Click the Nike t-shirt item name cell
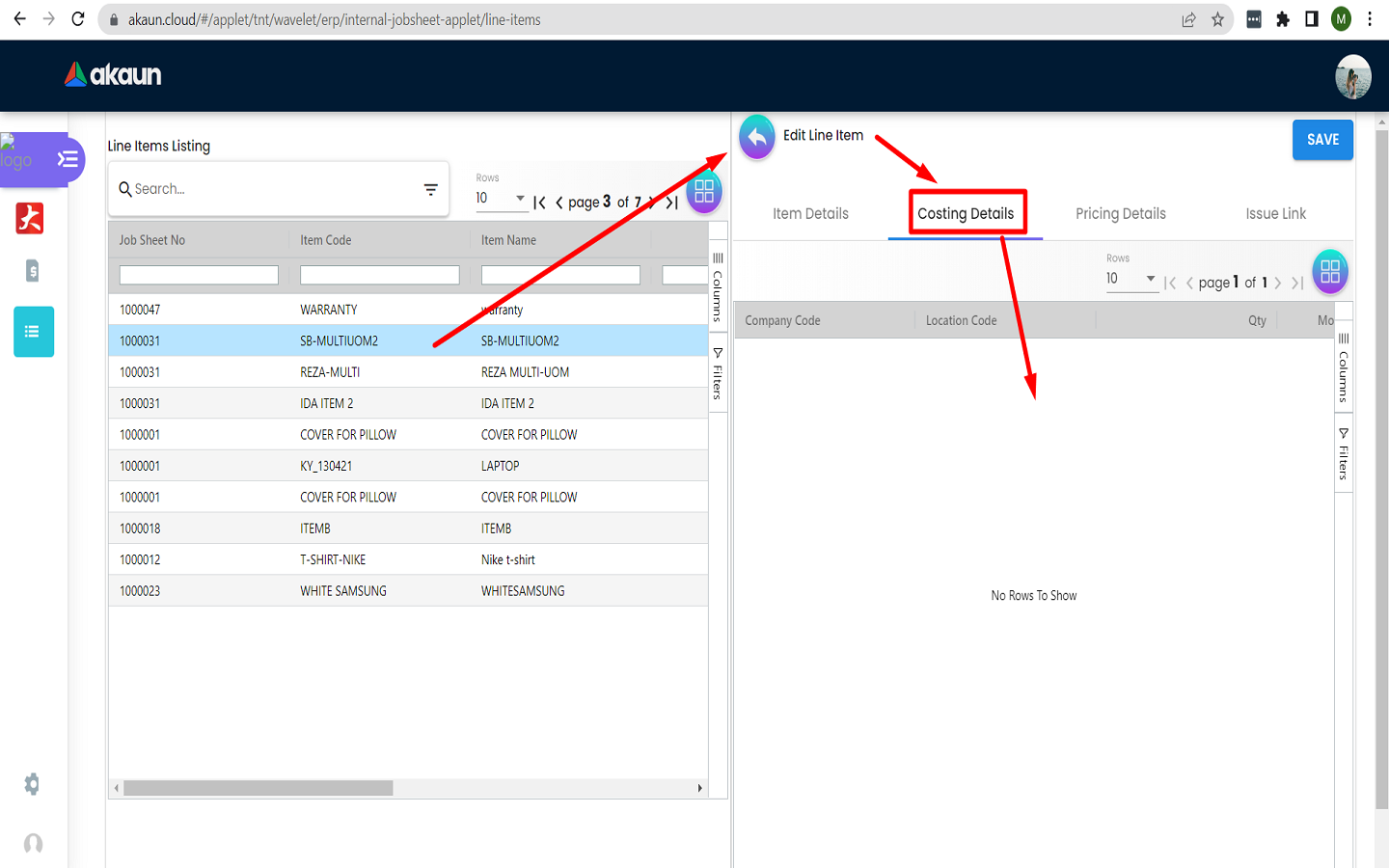 coord(507,559)
